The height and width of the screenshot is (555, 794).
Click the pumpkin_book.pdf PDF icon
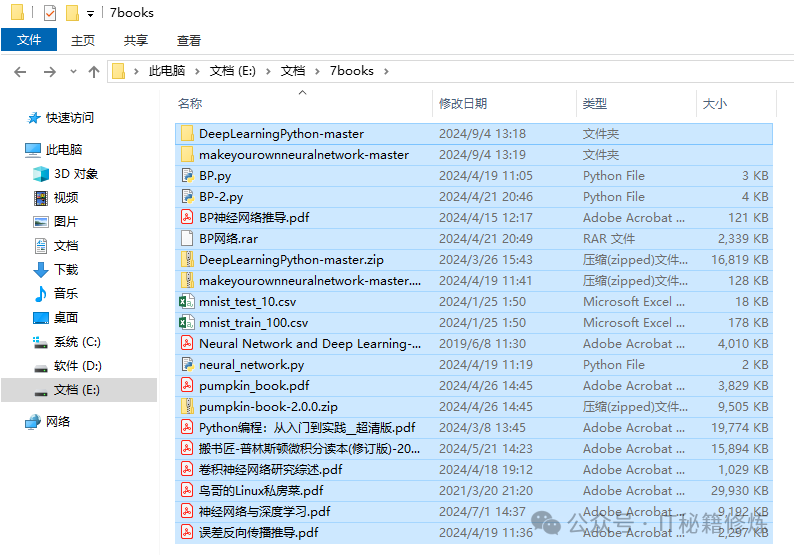point(186,386)
